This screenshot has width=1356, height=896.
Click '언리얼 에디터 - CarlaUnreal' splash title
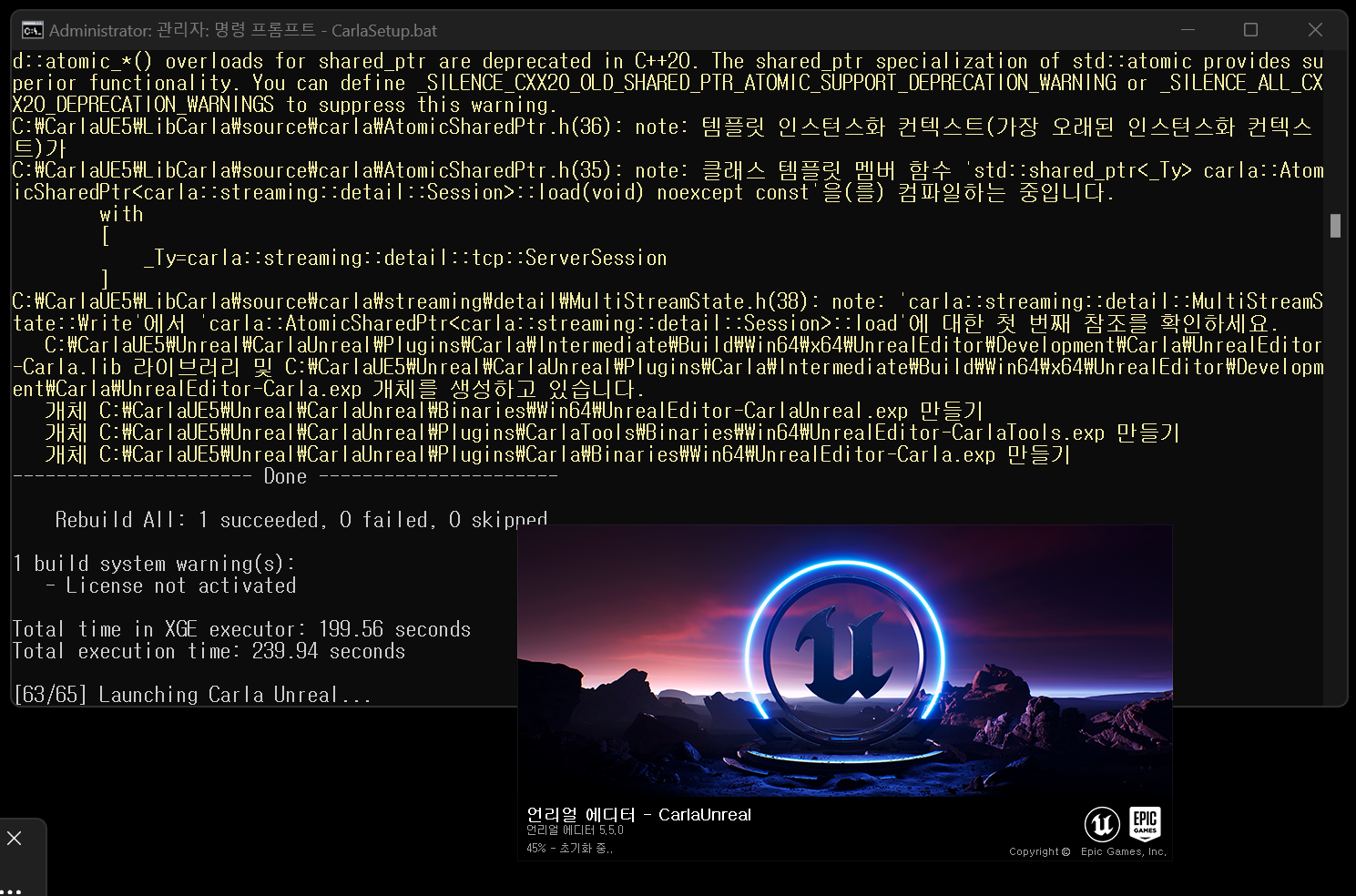(638, 814)
